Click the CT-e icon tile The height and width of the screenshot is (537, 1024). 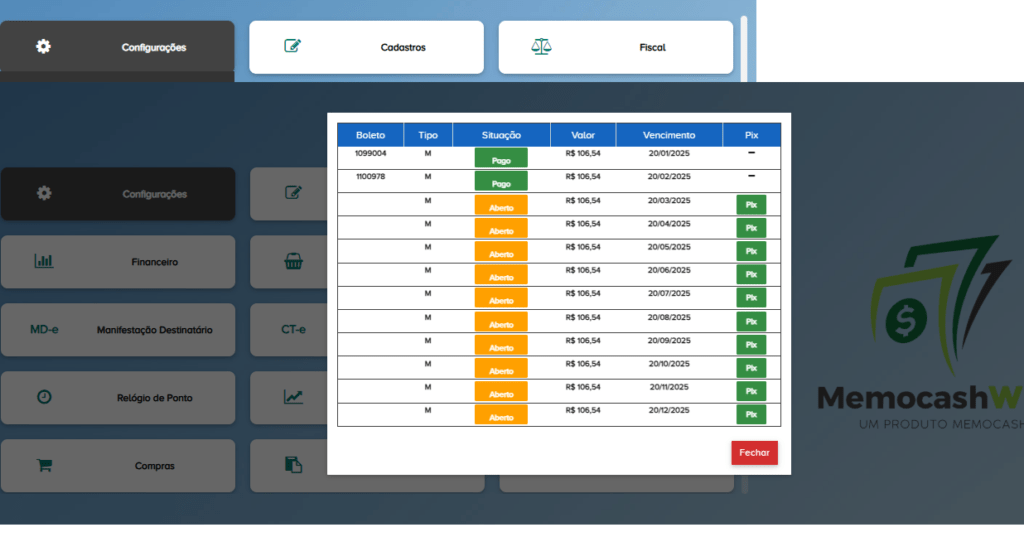293,330
